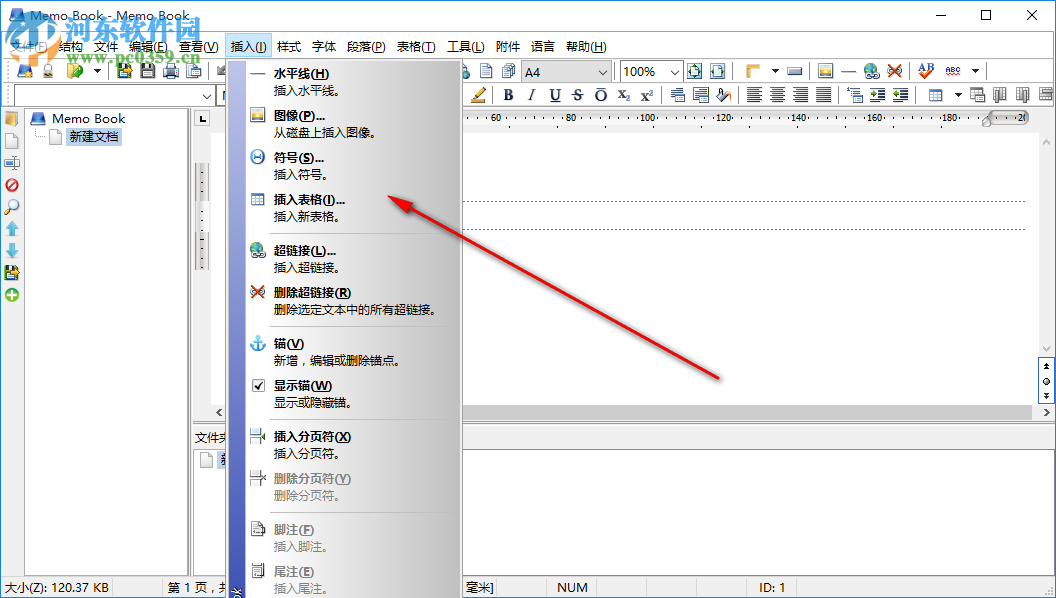This screenshot has height=598, width=1056.
Task: Open the 附件 menu
Action: (508, 46)
